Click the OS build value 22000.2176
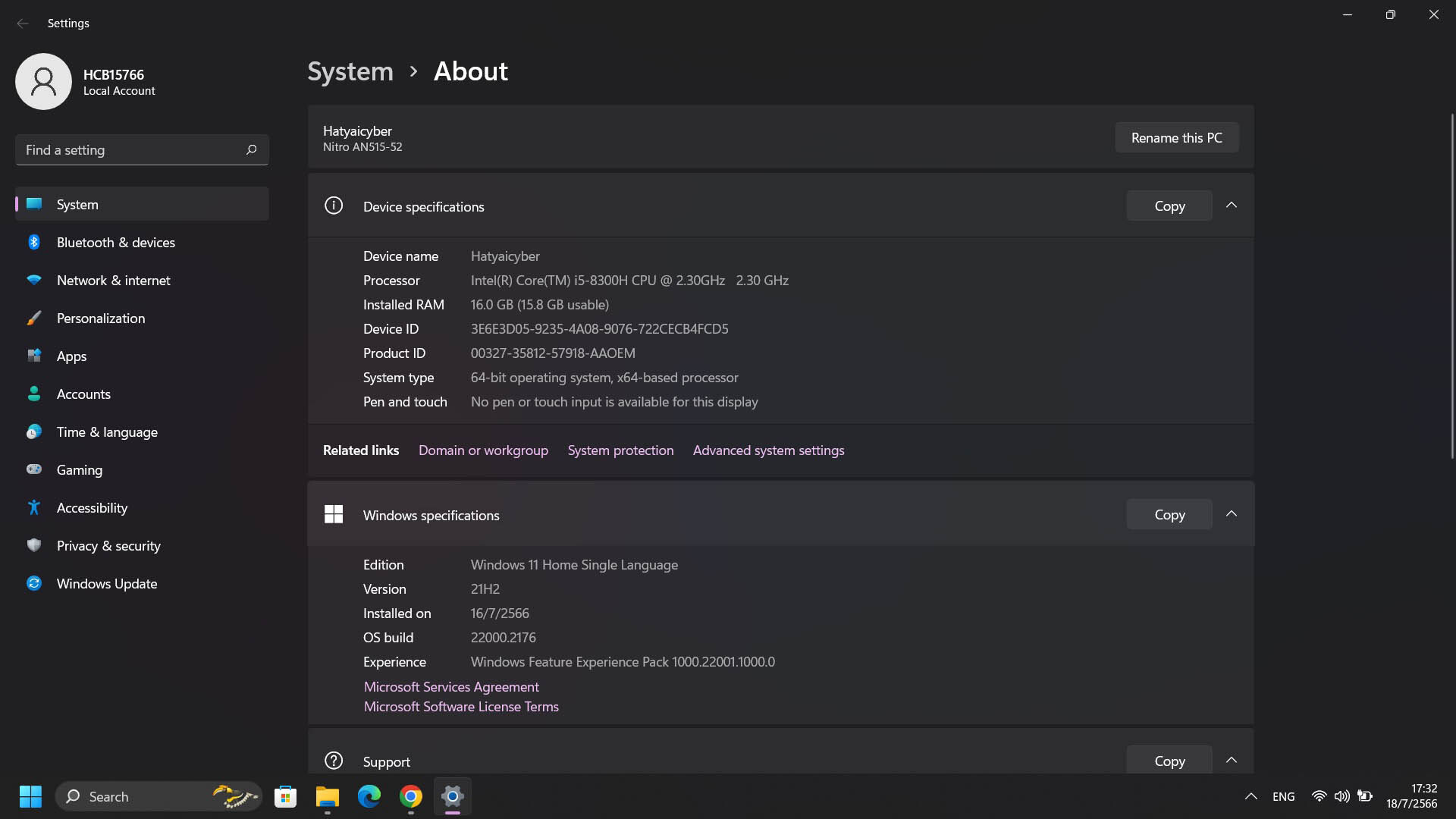Image resolution: width=1456 pixels, height=819 pixels. [x=503, y=637]
